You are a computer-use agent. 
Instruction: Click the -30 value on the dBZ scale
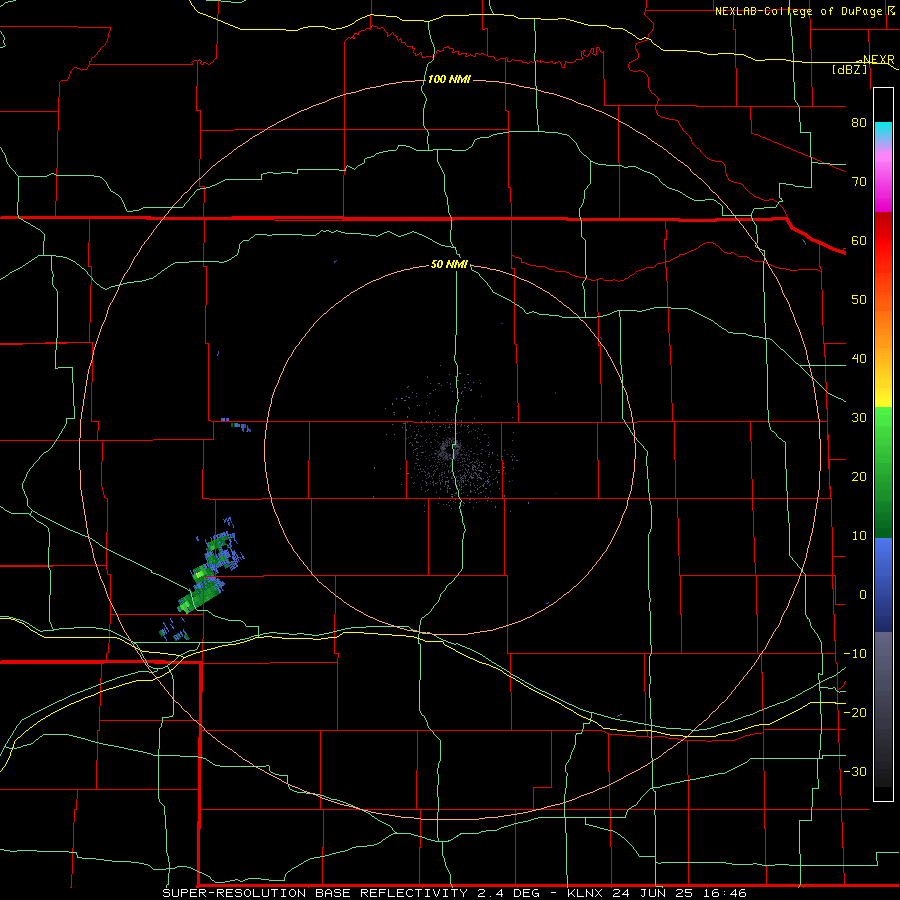pos(855,771)
